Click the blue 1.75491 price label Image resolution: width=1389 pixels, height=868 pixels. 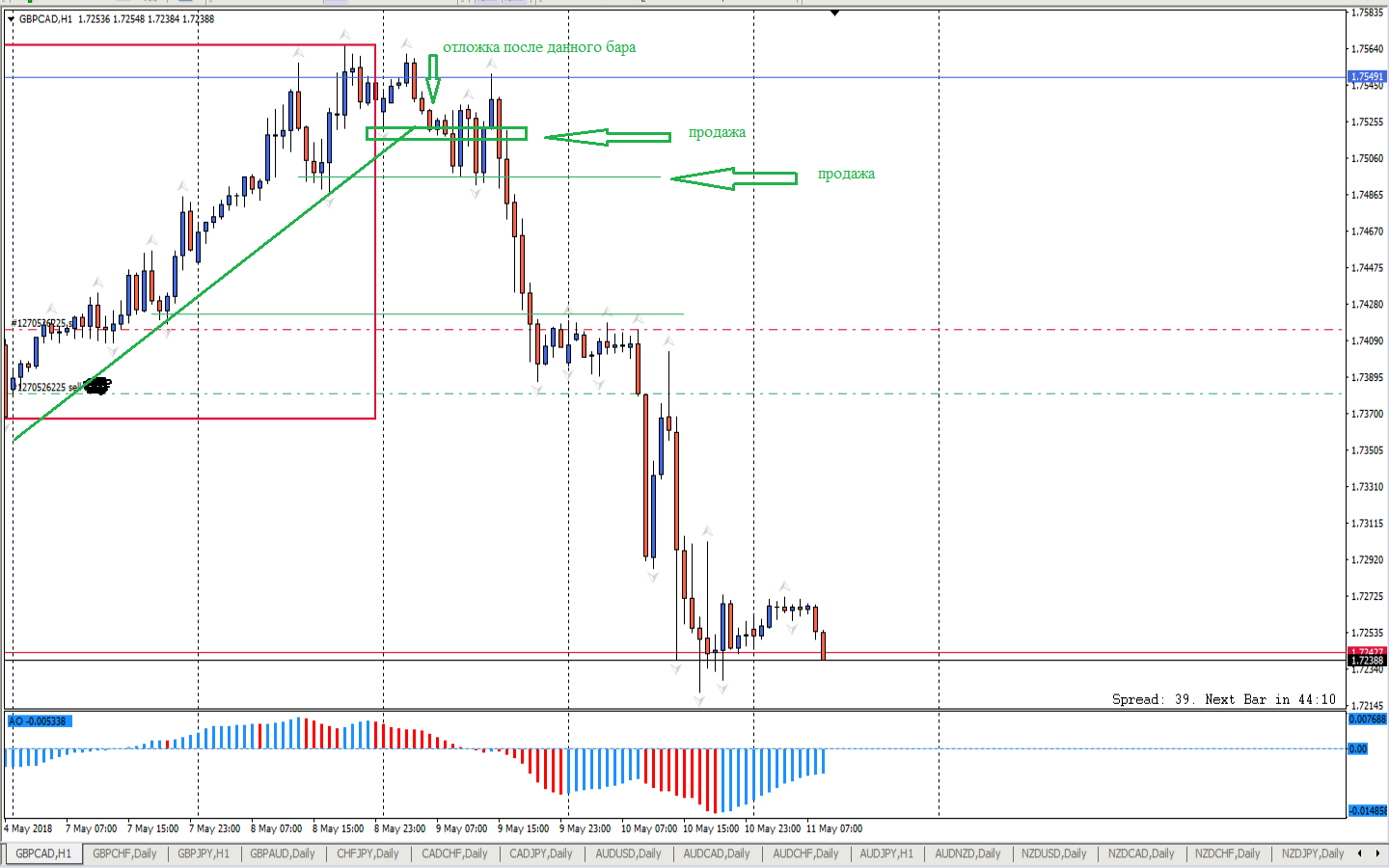[x=1367, y=77]
